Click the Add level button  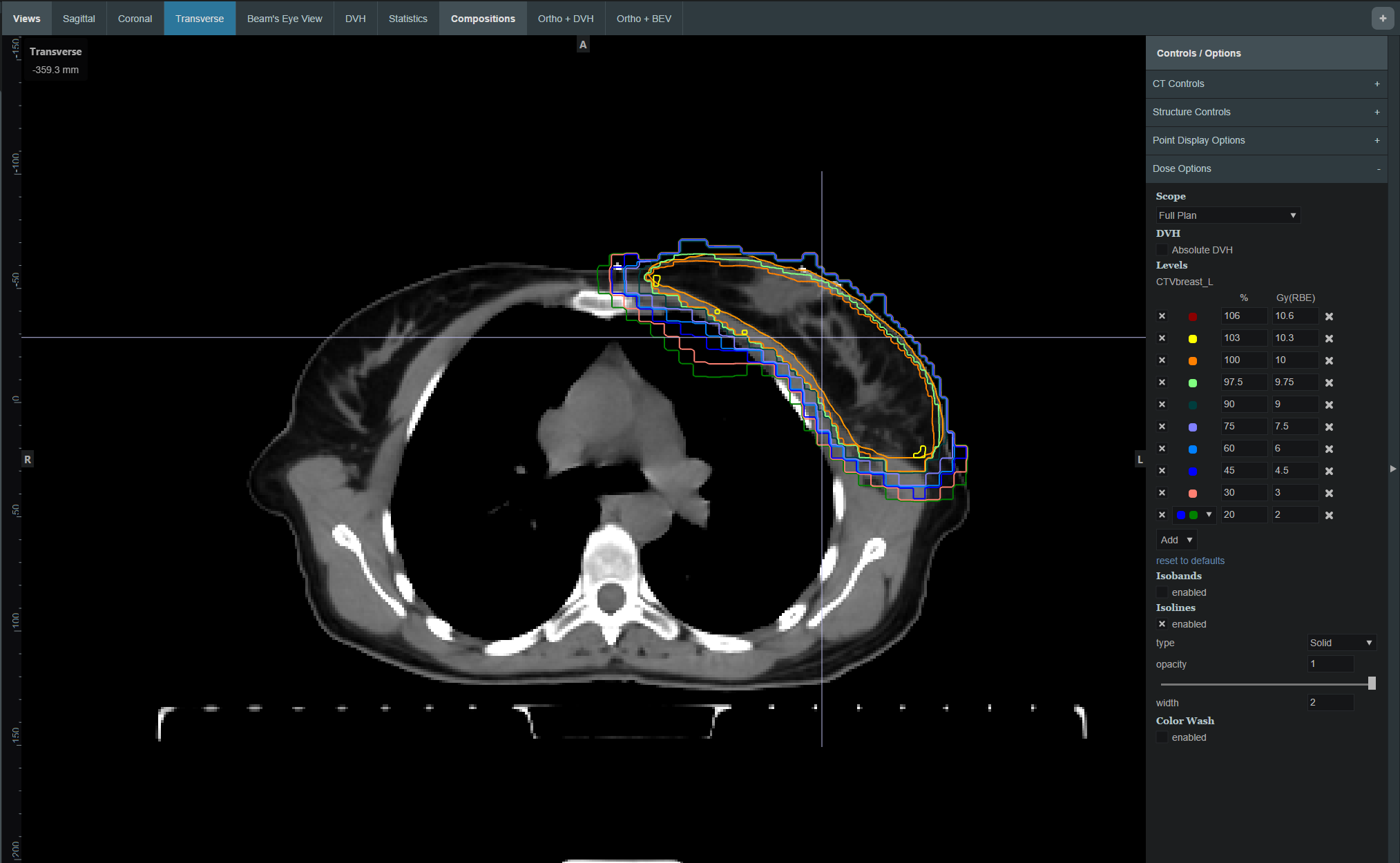coord(1176,540)
